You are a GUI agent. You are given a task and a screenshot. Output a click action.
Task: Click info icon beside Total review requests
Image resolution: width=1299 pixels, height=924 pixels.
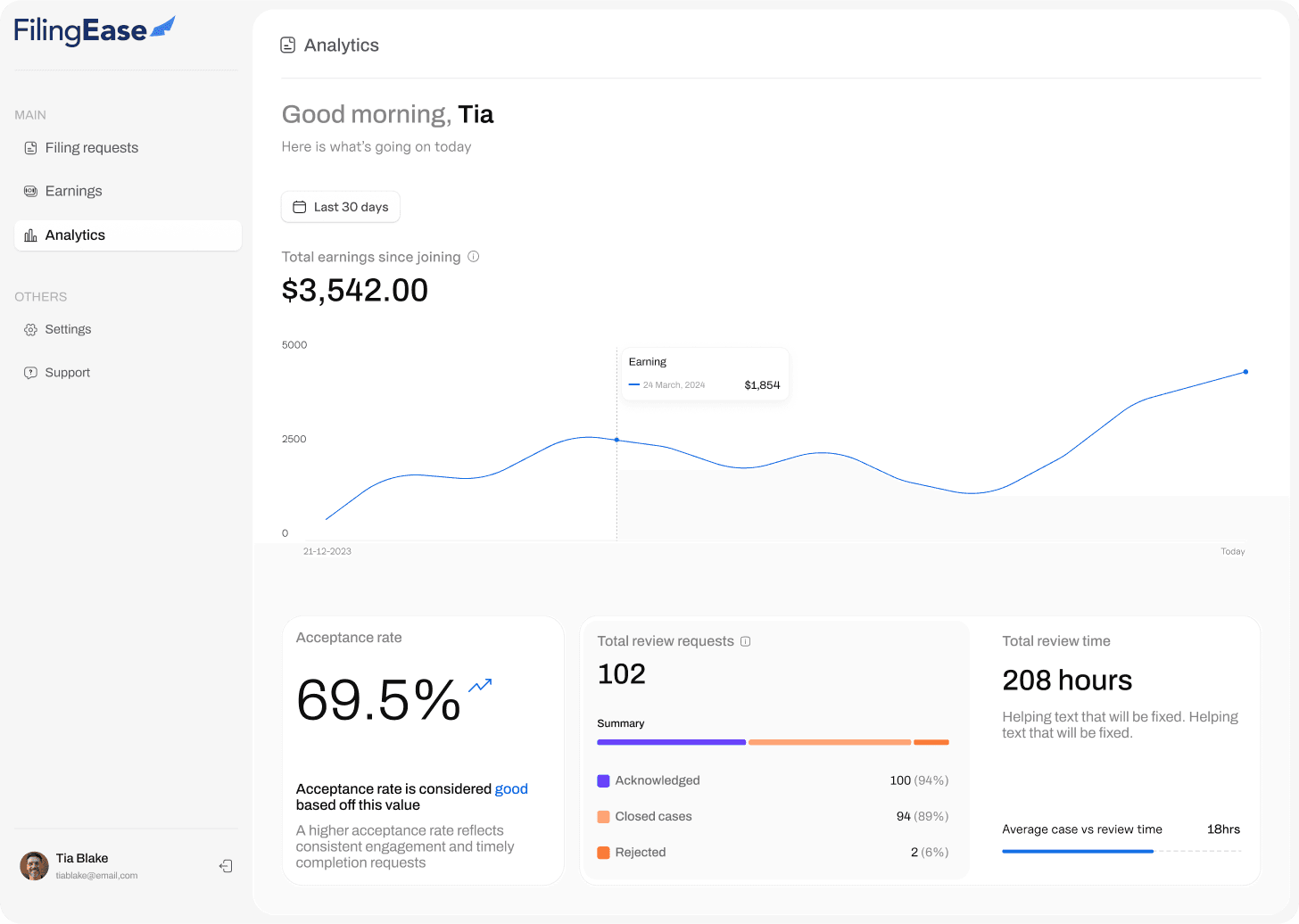pos(746,641)
